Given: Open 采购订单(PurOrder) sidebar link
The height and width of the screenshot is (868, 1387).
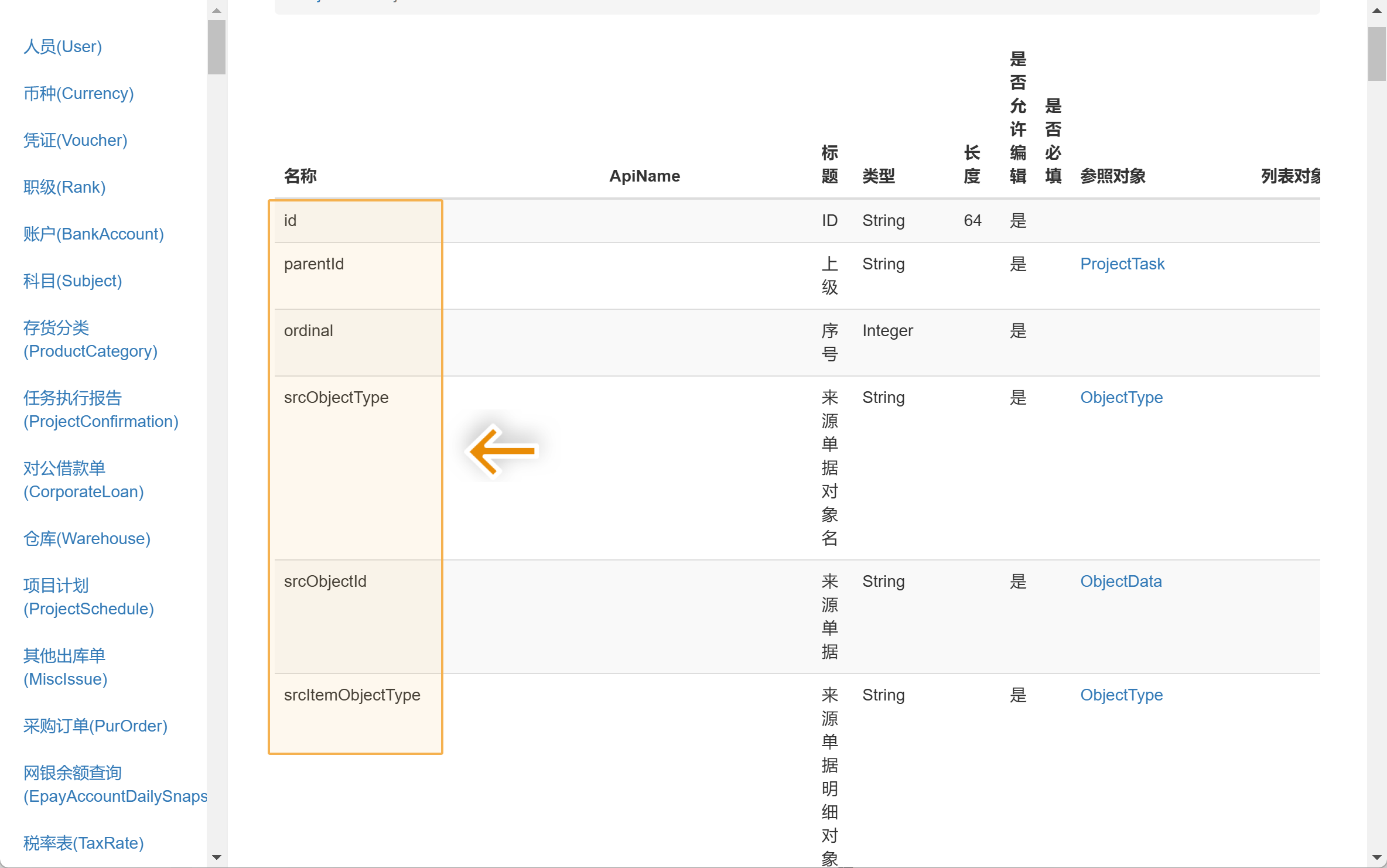Looking at the screenshot, I should tap(95, 726).
